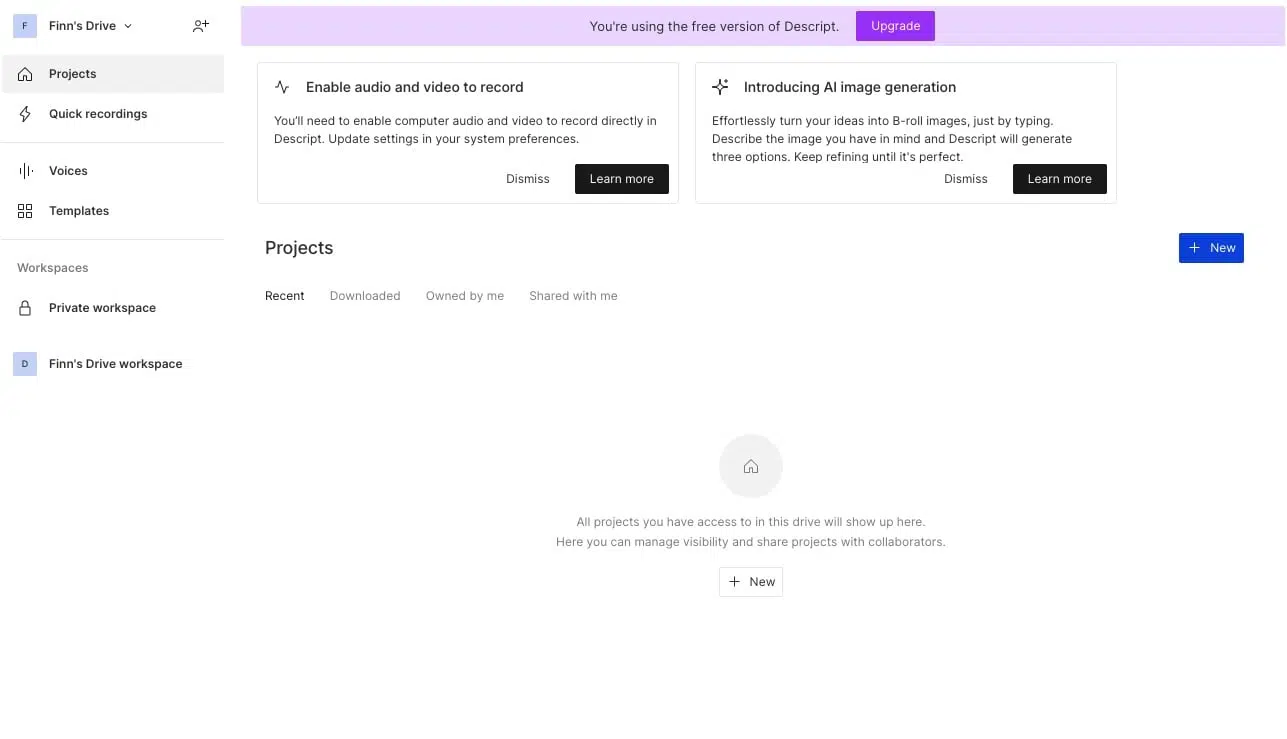Open Finn's Drive workspace avatar
1287x739 pixels.
click(24, 363)
